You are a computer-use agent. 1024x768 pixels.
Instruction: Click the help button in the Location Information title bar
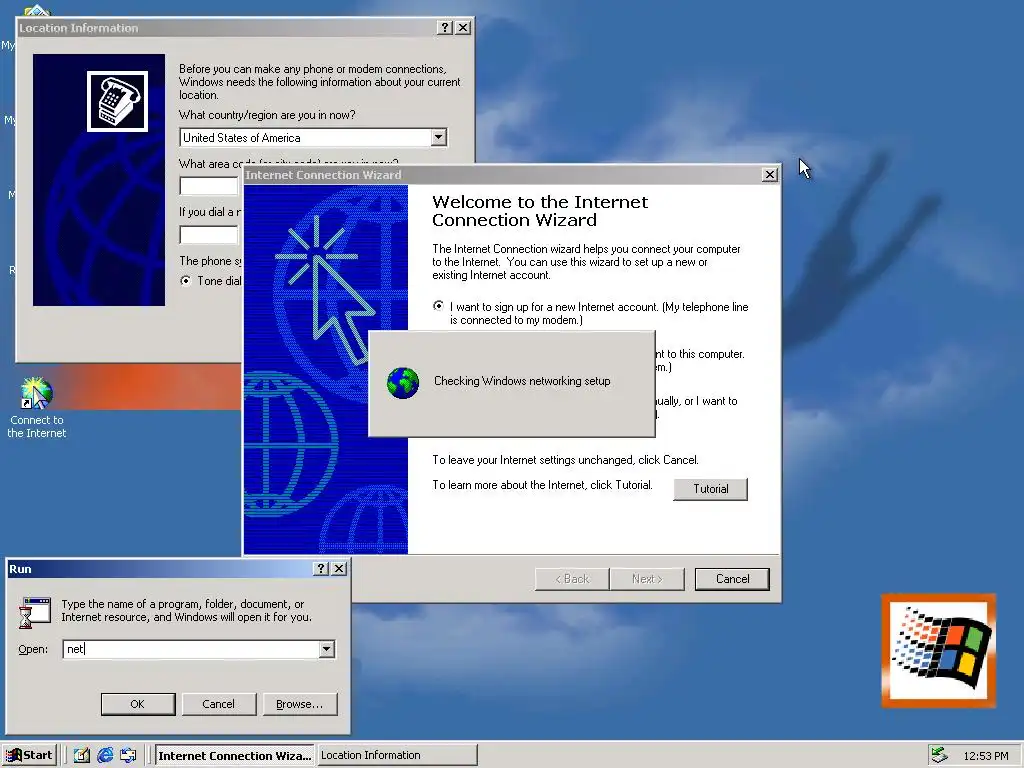coord(445,27)
